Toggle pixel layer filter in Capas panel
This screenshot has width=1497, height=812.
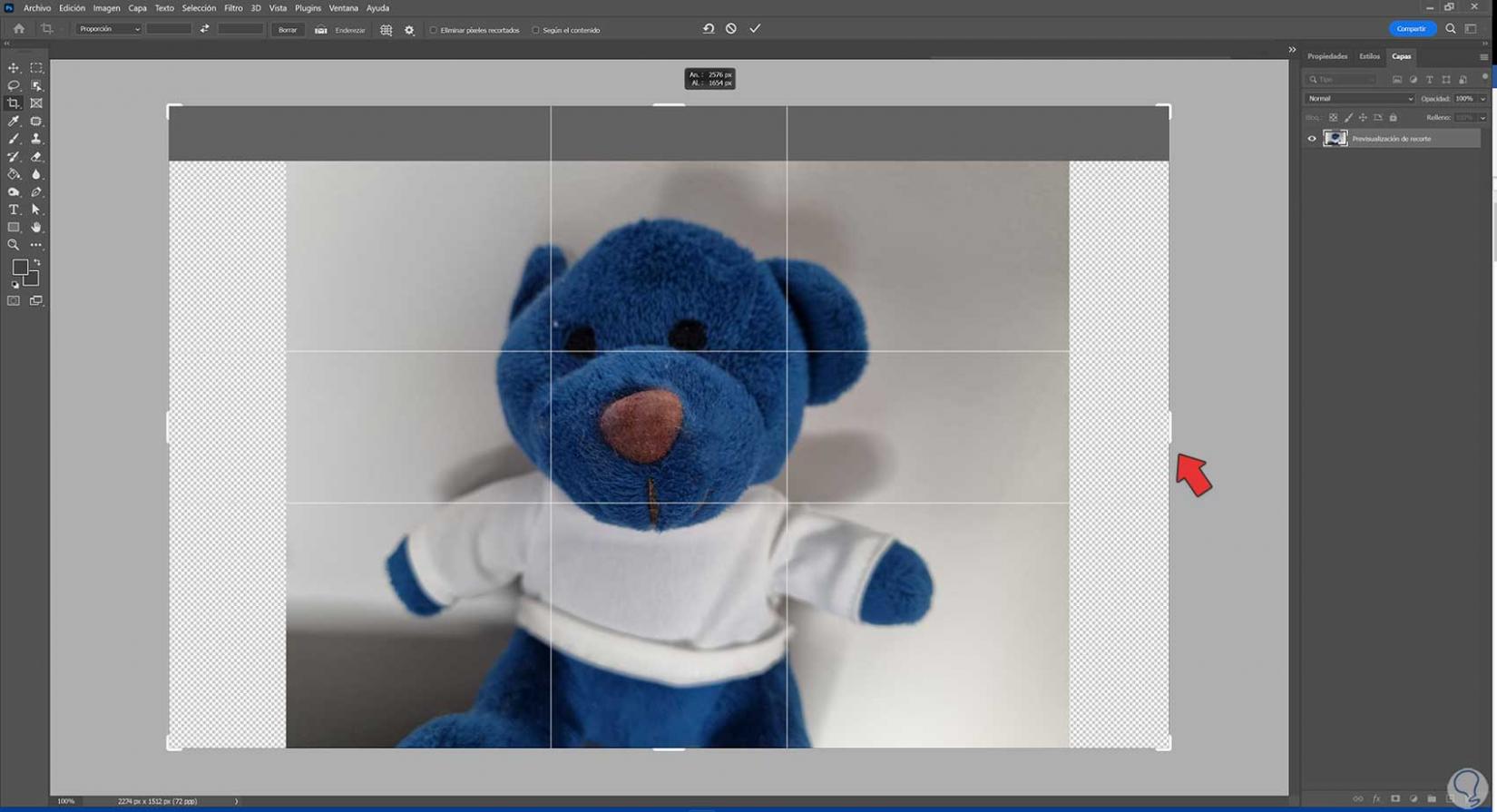tap(1397, 80)
